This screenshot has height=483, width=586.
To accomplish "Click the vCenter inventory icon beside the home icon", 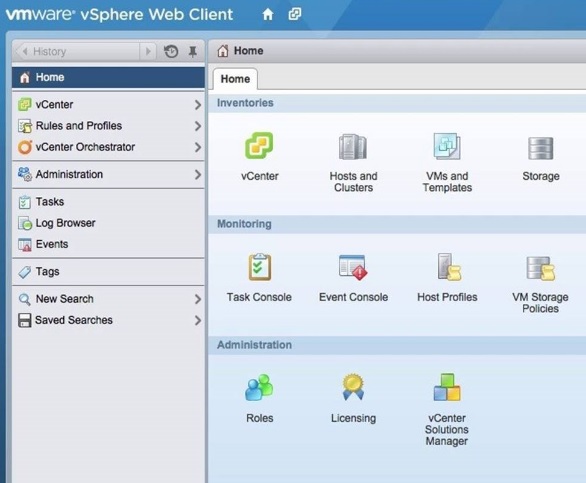I will tap(295, 14).
